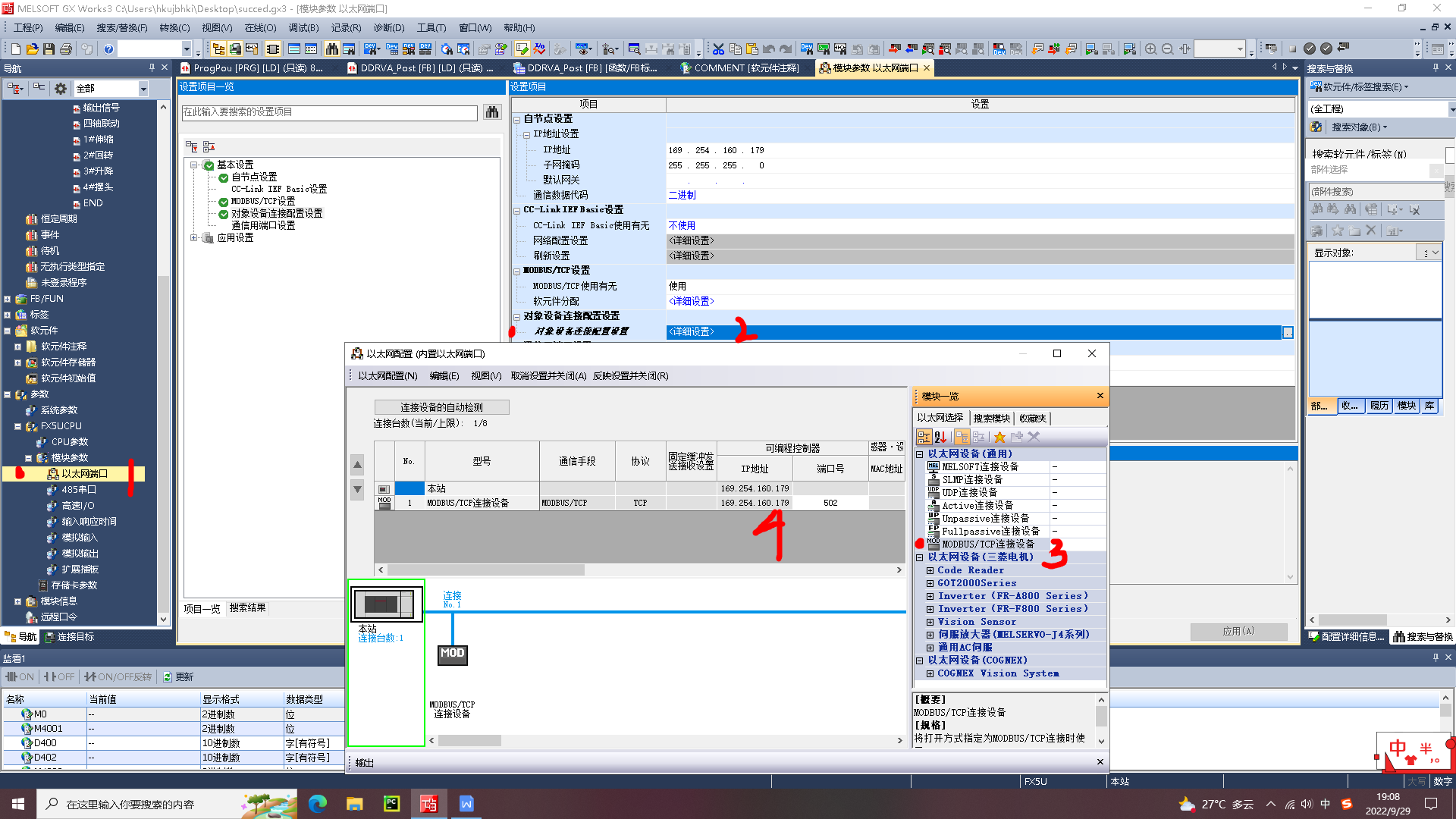Open the 诊断(D) menu
Image resolution: width=1456 pixels, height=819 pixels.
tap(389, 28)
